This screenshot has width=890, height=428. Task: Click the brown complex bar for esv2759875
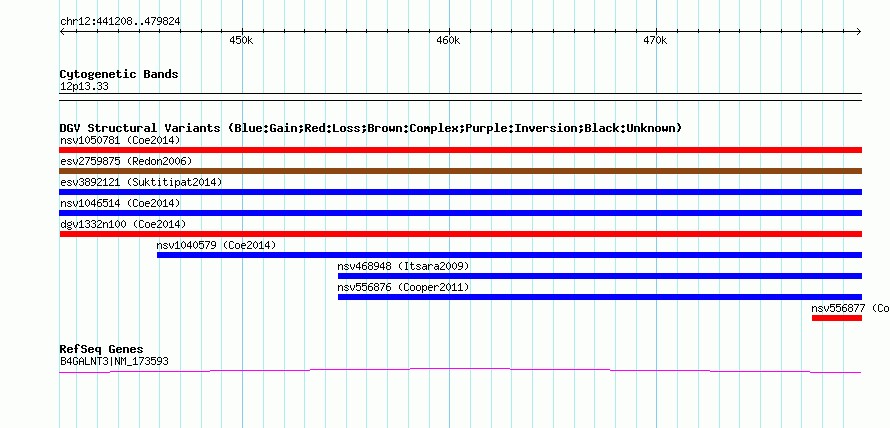point(460,171)
